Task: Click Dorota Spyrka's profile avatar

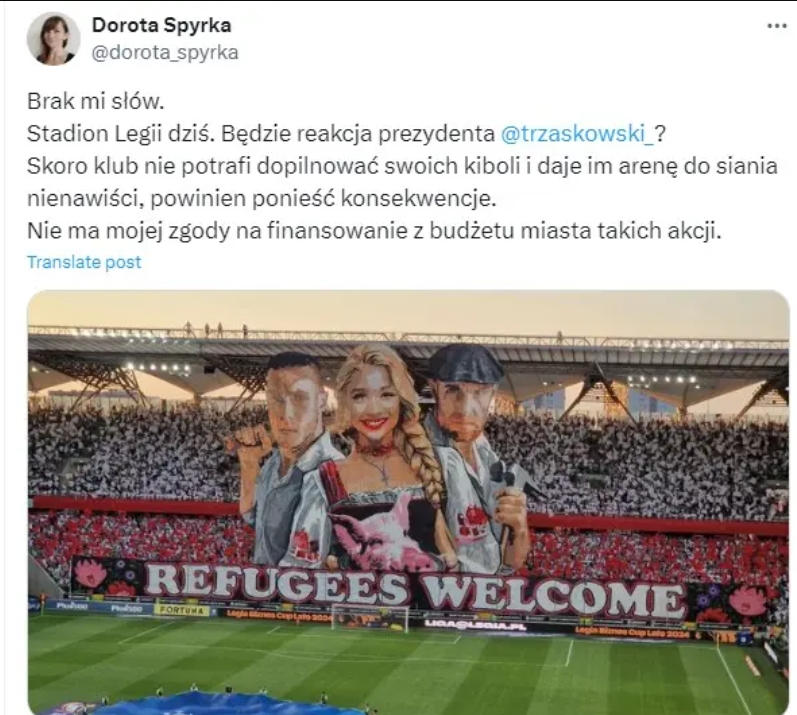Action: click(x=53, y=39)
